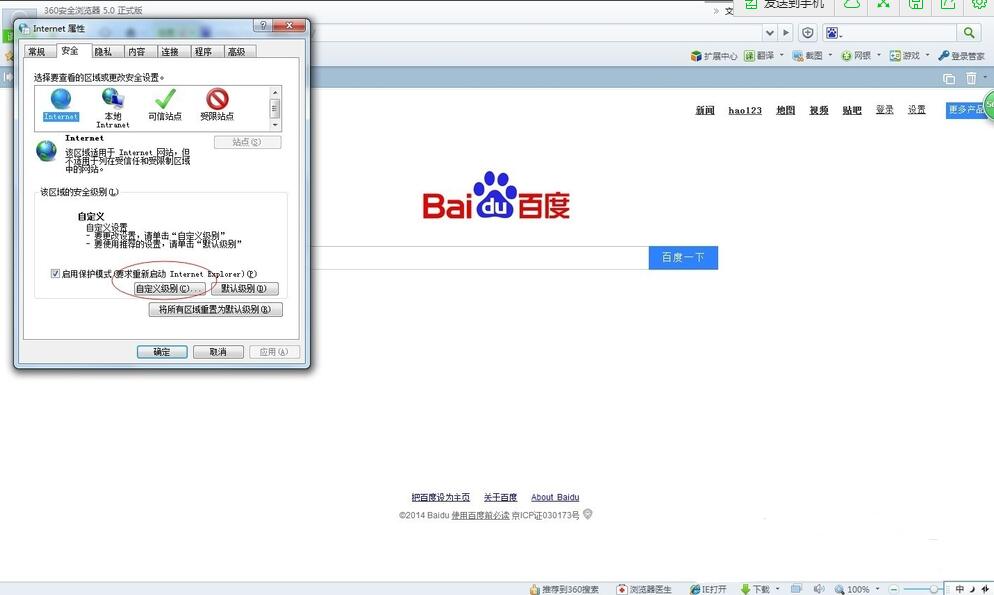
Task: Select the 受限站点 restricted zone icon
Action: (x=217, y=99)
